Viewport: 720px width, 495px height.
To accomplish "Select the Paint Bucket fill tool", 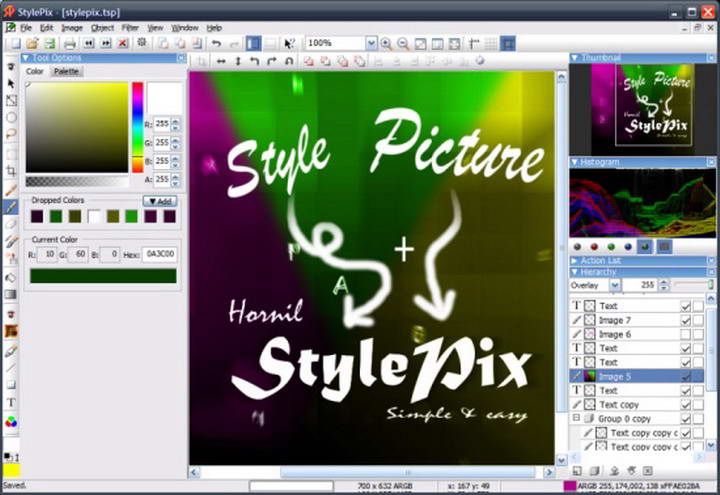I will (11, 278).
